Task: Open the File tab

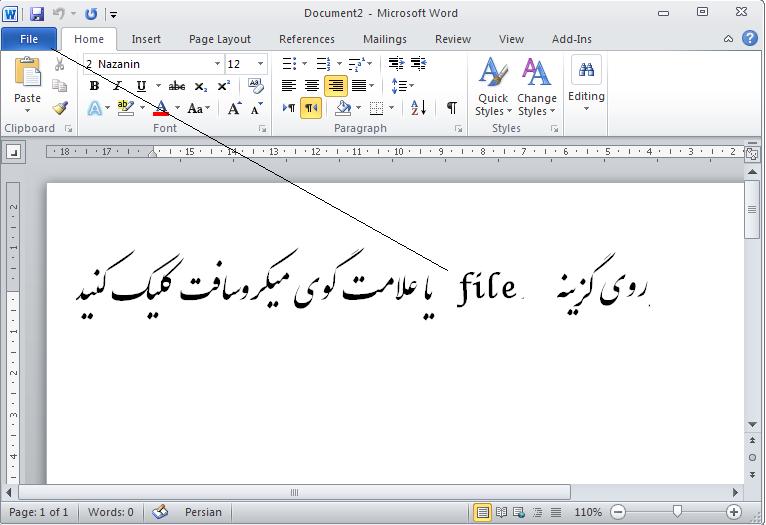Action: (29, 39)
